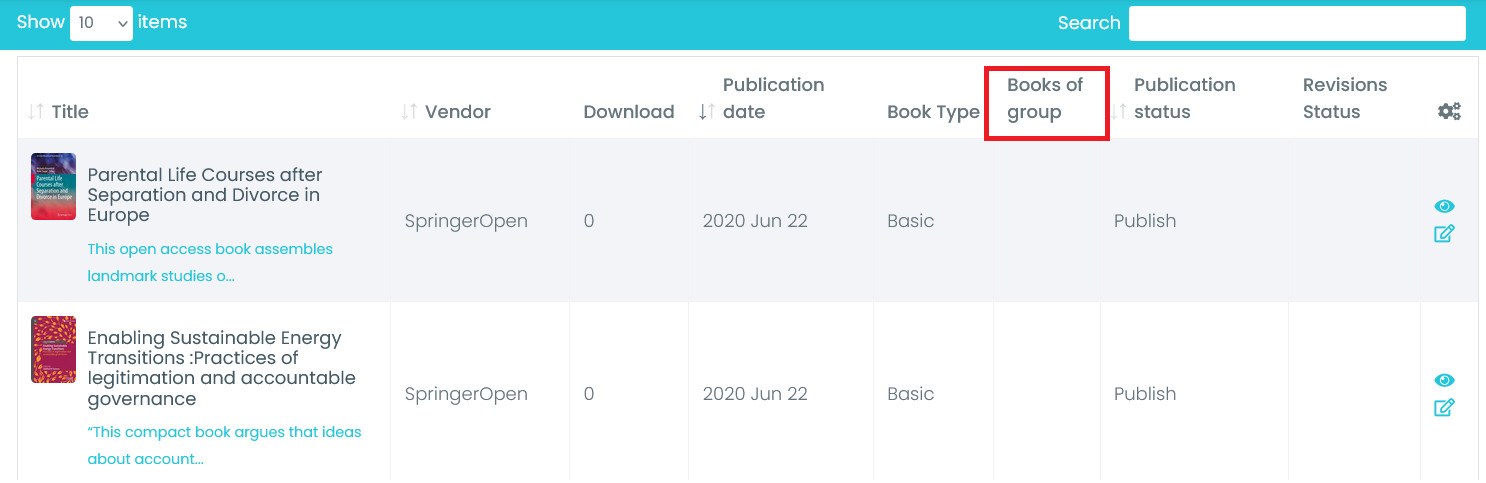Open Enabling Sustainable Energy book cover thumbnail
Image resolution: width=1486 pixels, height=483 pixels.
tap(53, 349)
